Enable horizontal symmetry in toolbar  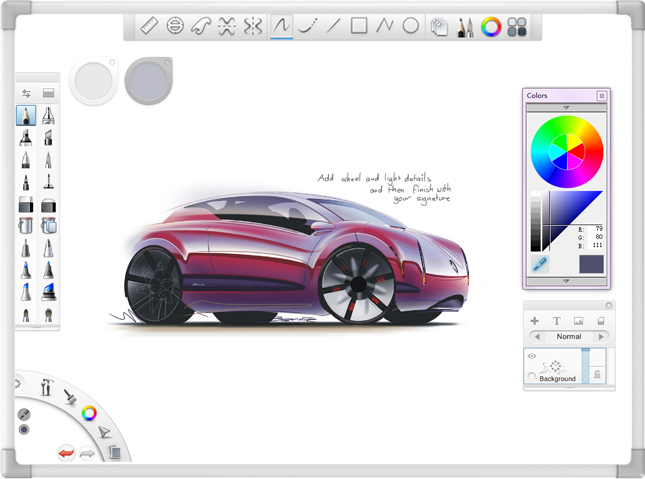227,26
